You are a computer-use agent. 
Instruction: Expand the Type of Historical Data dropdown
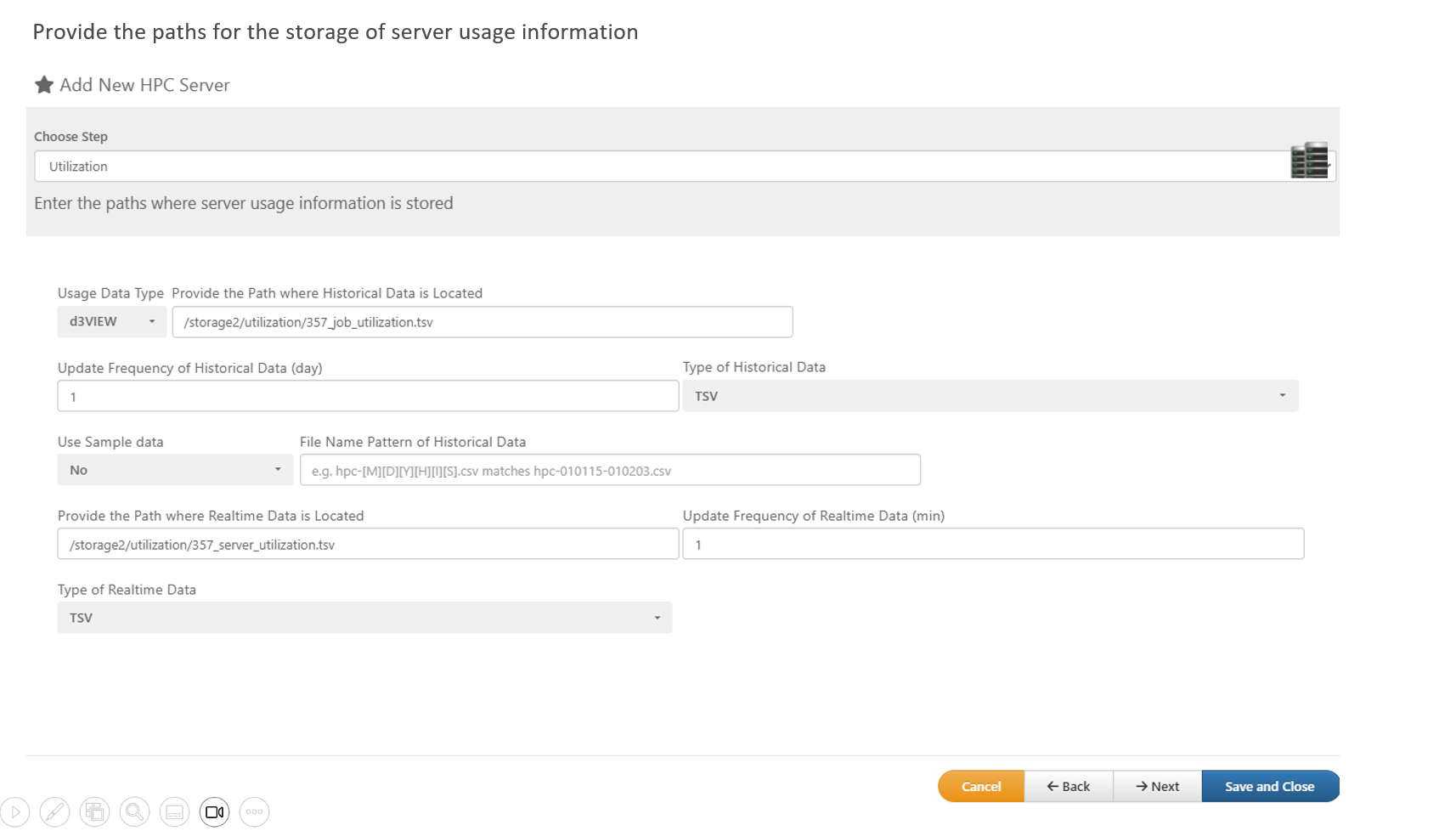(990, 396)
